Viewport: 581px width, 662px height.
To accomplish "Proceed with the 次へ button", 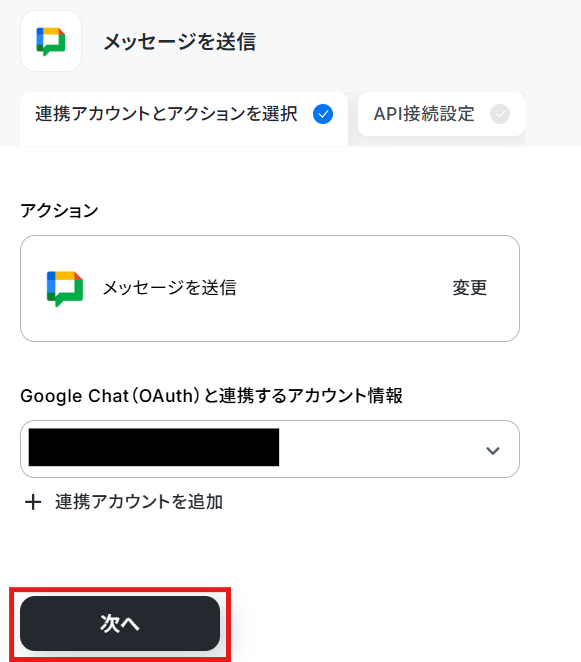I will pyautogui.click(x=120, y=623).
